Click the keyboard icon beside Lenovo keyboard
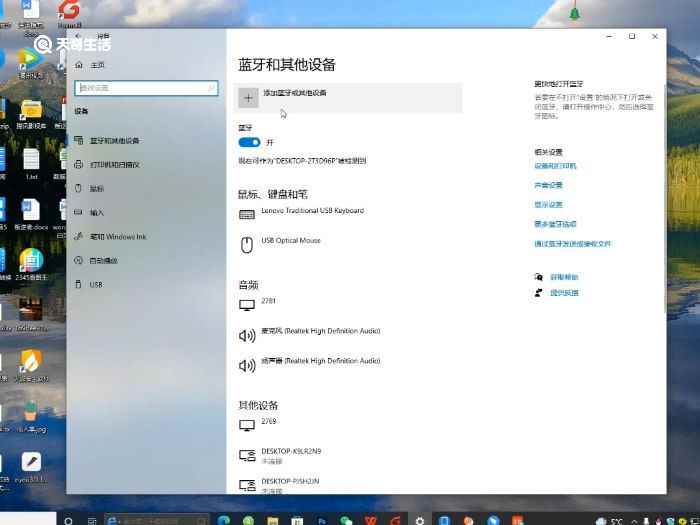The width and height of the screenshot is (700, 525). pyautogui.click(x=247, y=215)
